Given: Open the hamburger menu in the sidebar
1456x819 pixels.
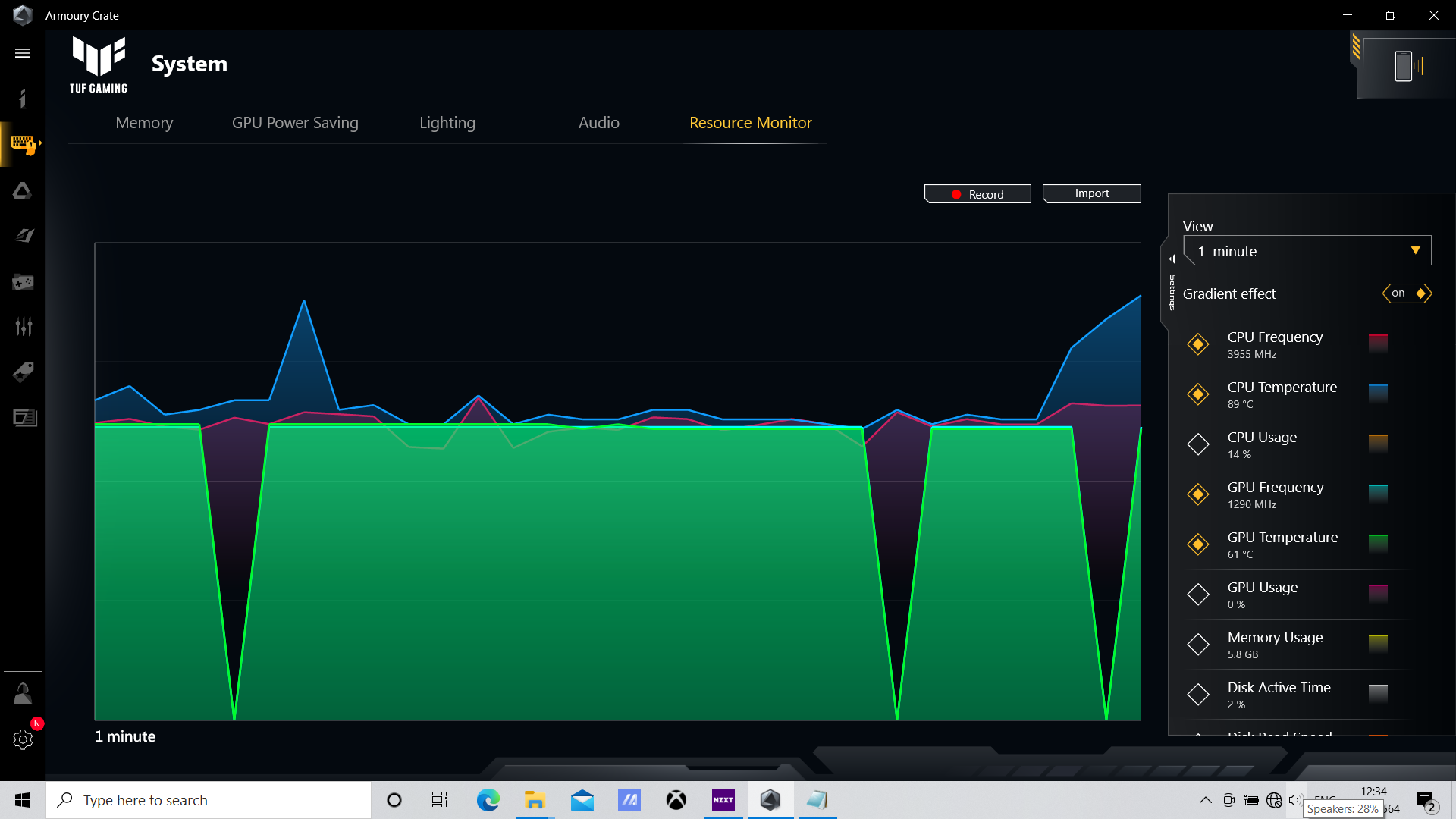Looking at the screenshot, I should 23,53.
